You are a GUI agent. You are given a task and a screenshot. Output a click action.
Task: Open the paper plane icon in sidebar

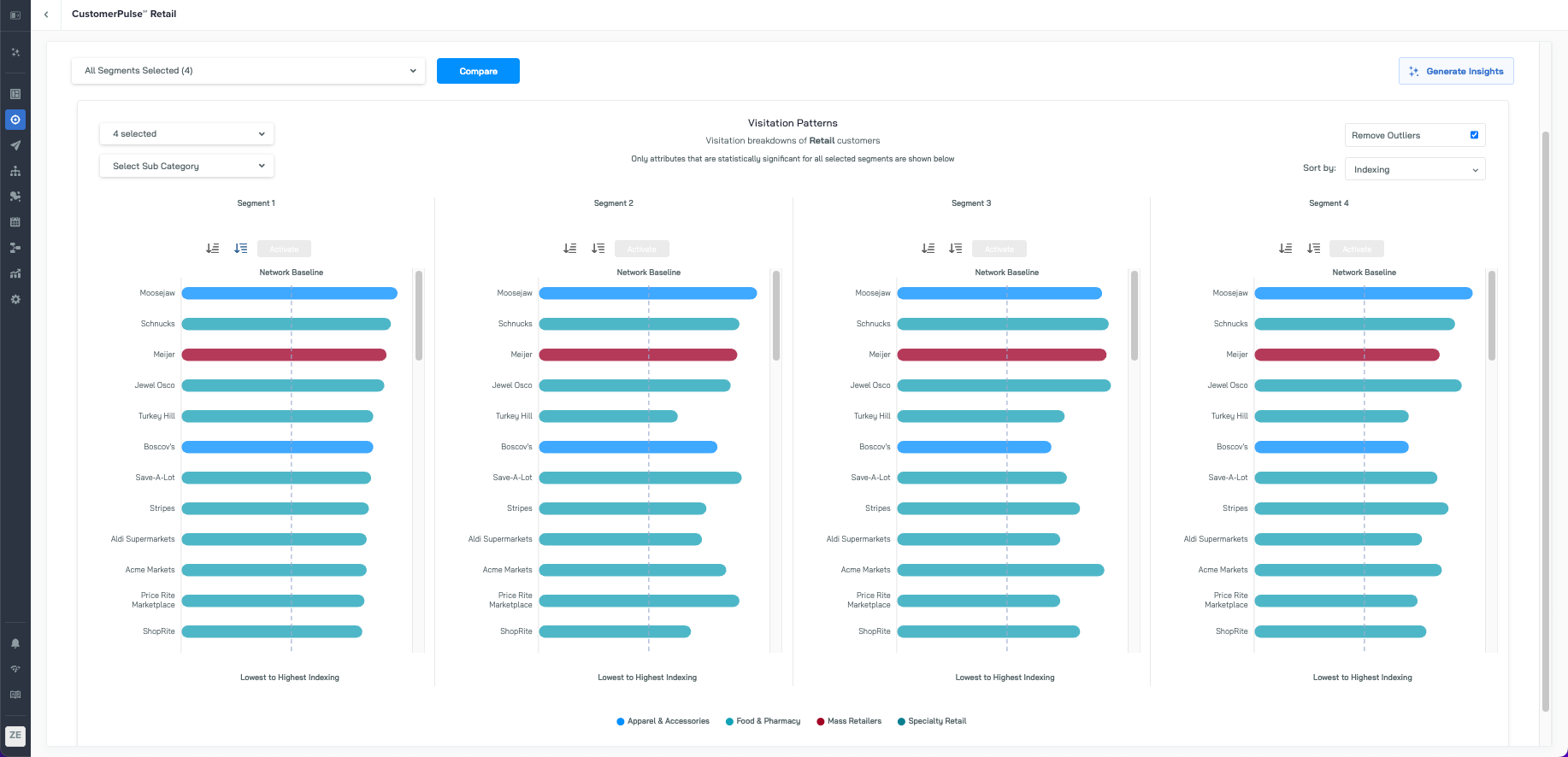click(15, 145)
